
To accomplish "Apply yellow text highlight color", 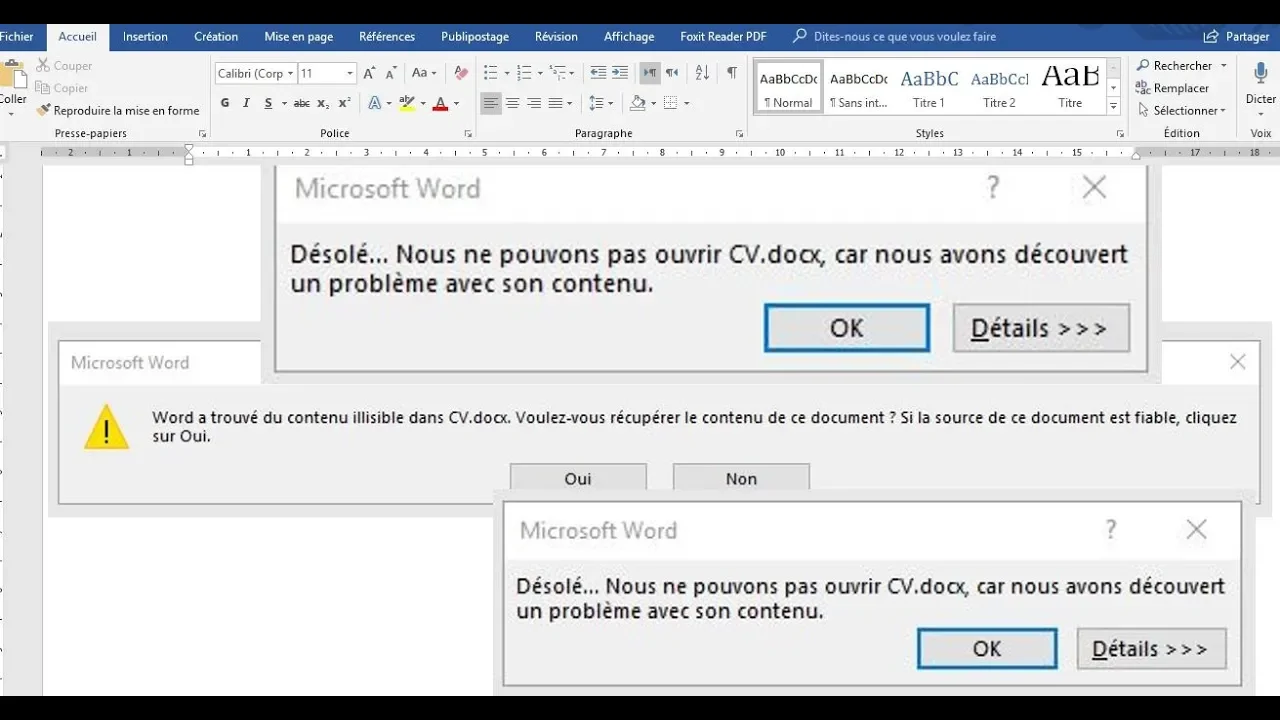I will (407, 103).
